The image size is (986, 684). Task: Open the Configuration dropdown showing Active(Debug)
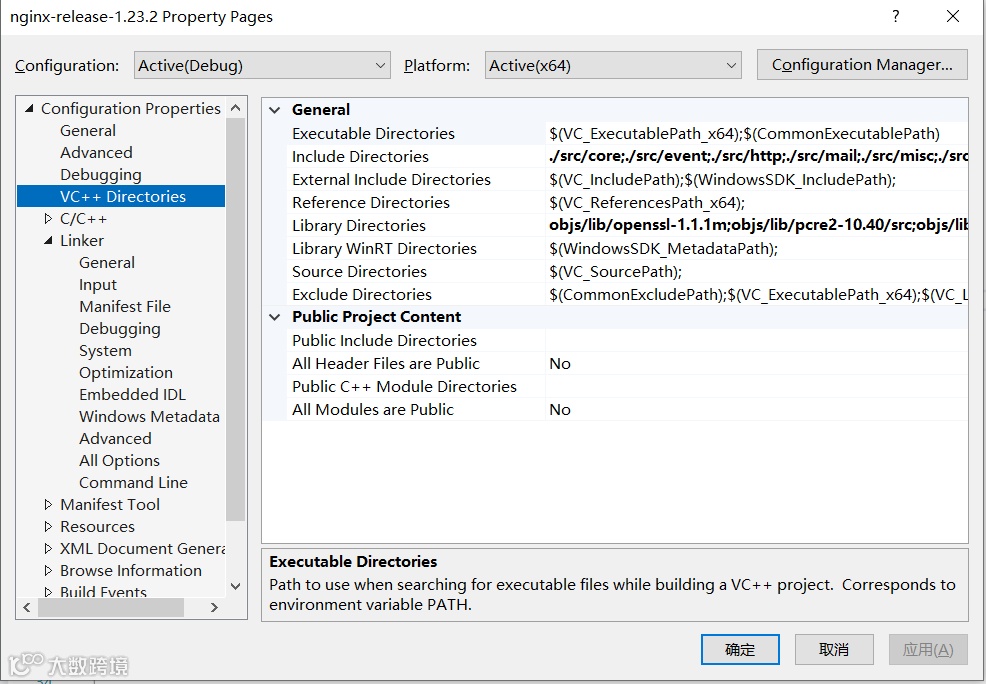(x=262, y=65)
